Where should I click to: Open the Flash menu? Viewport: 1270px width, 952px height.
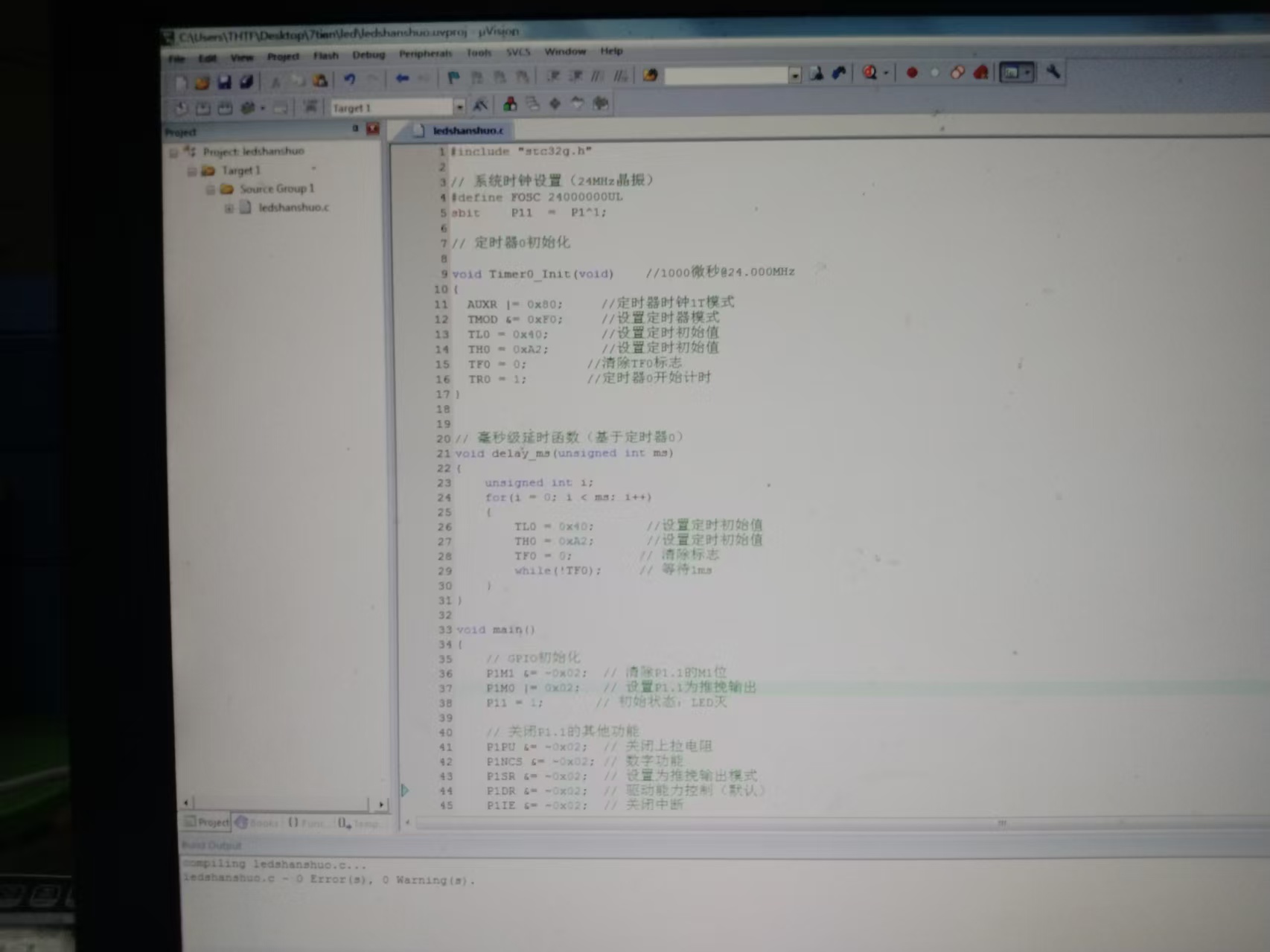click(325, 56)
